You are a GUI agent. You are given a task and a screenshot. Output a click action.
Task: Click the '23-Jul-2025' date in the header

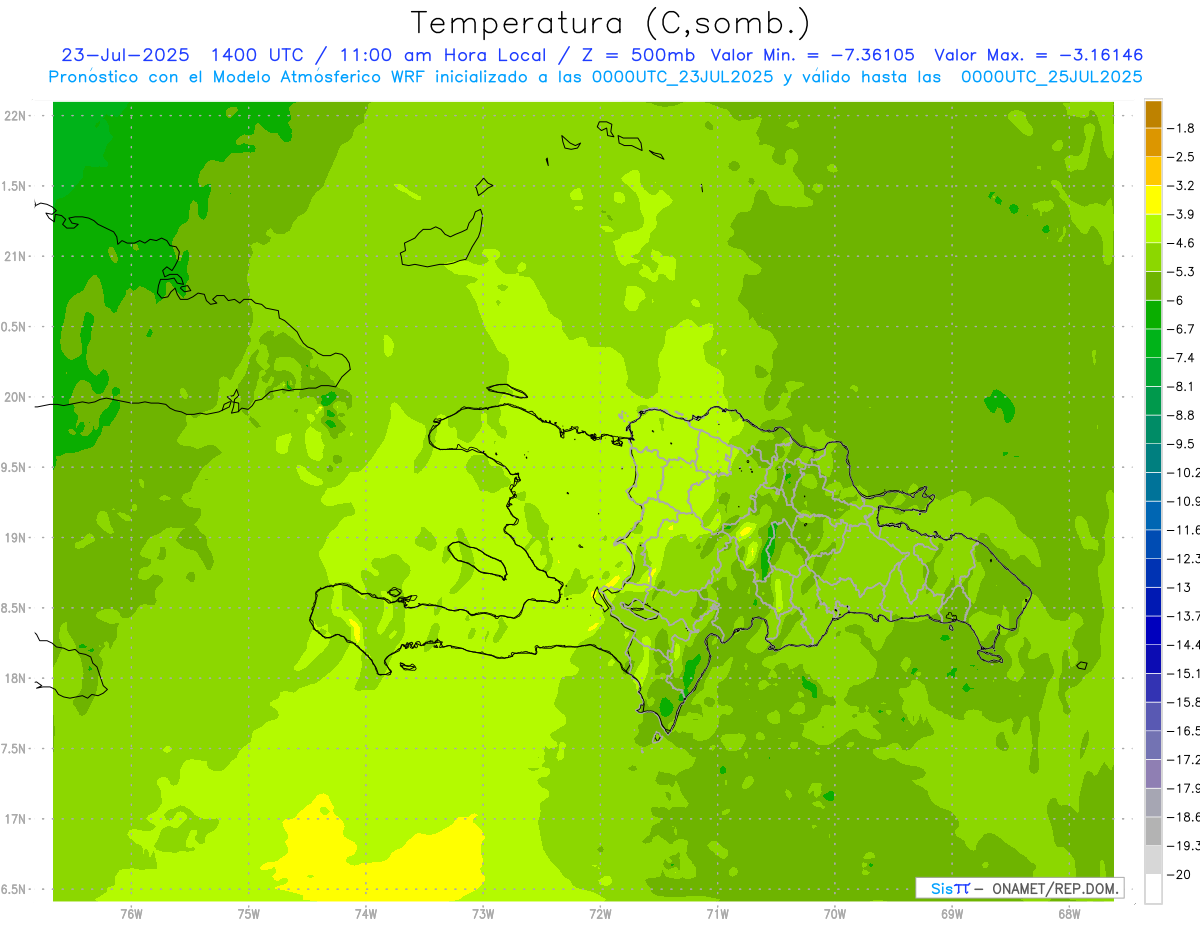click(127, 55)
